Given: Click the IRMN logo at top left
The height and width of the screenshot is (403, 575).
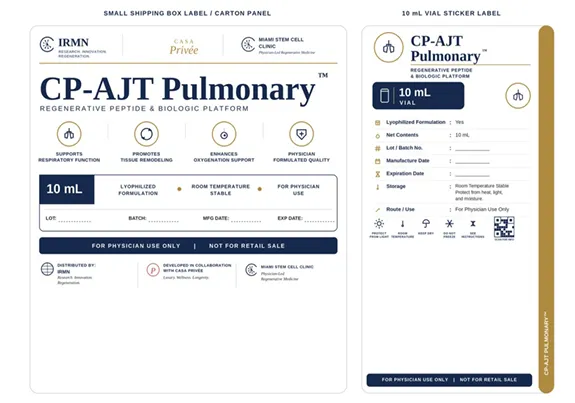Looking at the screenshot, I should (x=73, y=47).
